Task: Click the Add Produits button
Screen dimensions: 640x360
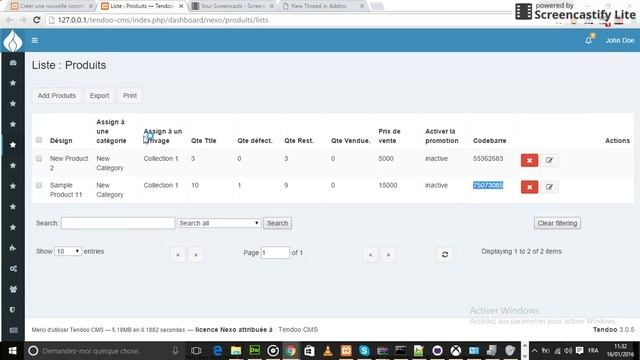Action: click(57, 96)
